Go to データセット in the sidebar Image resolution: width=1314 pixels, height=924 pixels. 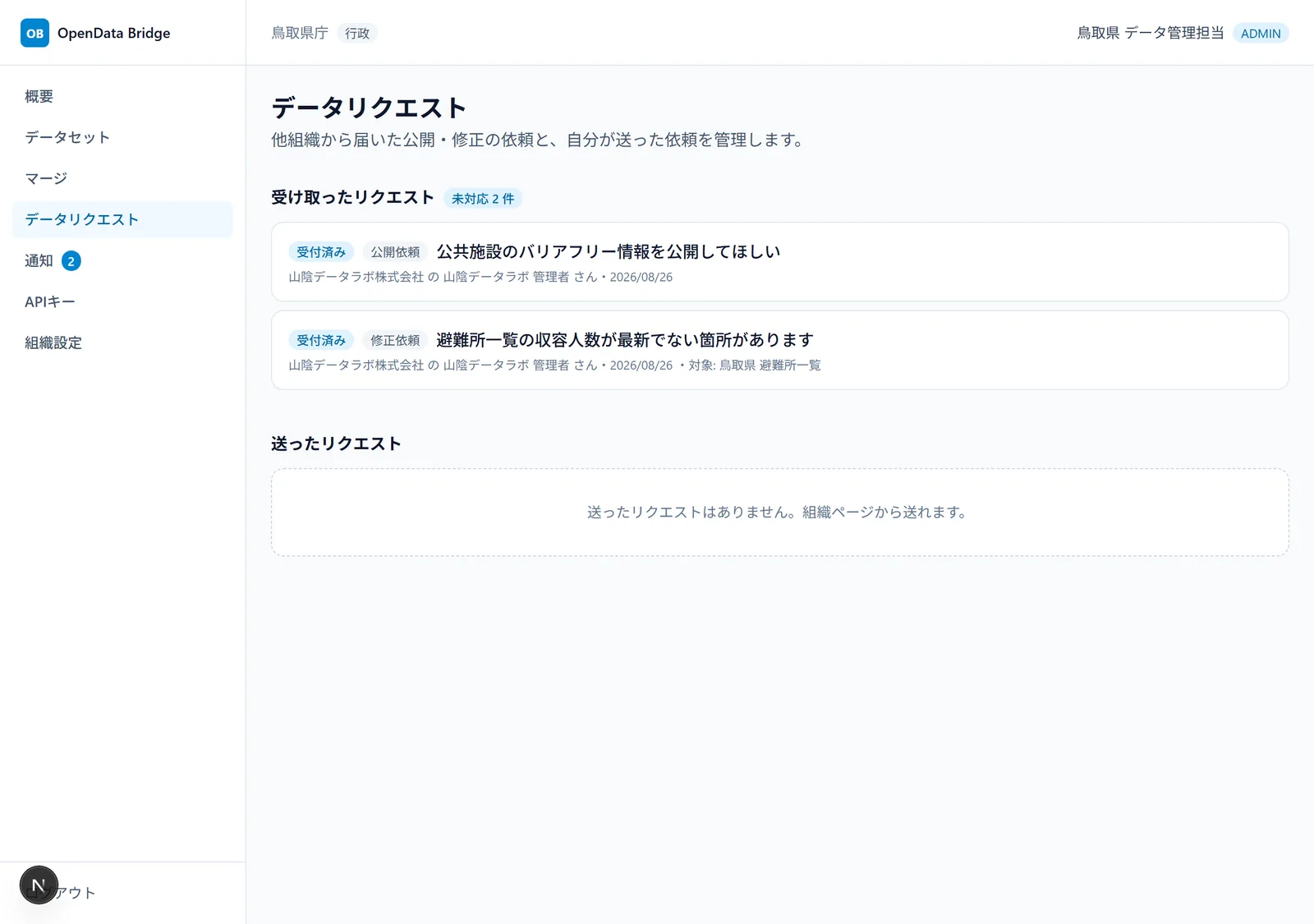pos(122,137)
